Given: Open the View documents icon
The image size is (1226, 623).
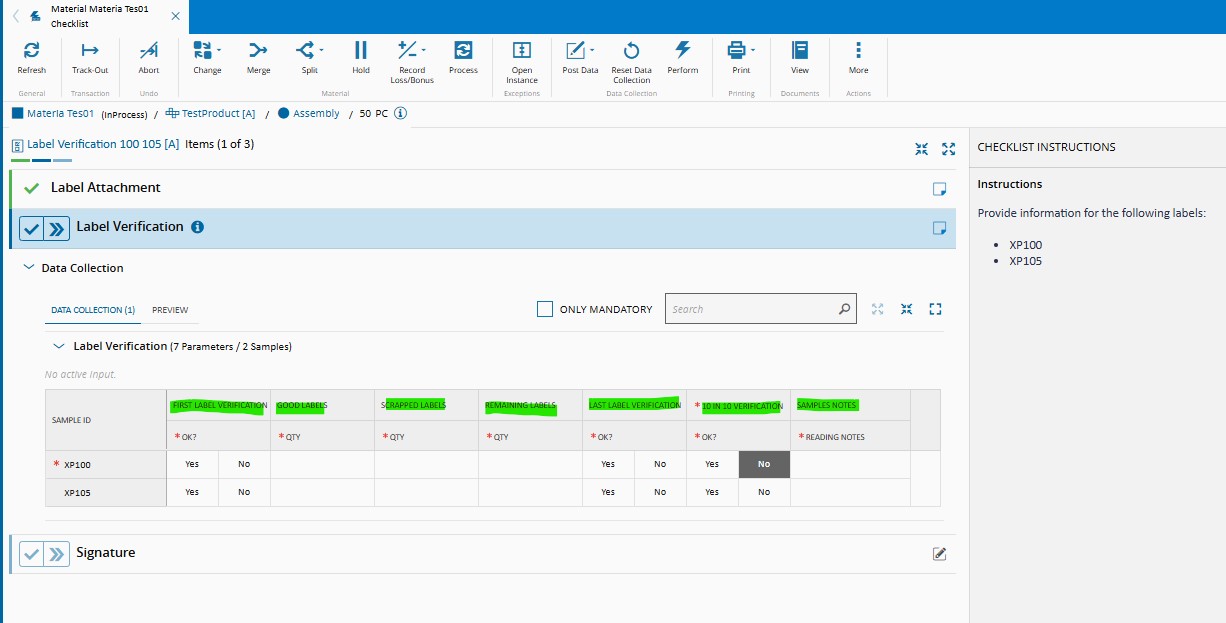Looking at the screenshot, I should [800, 51].
